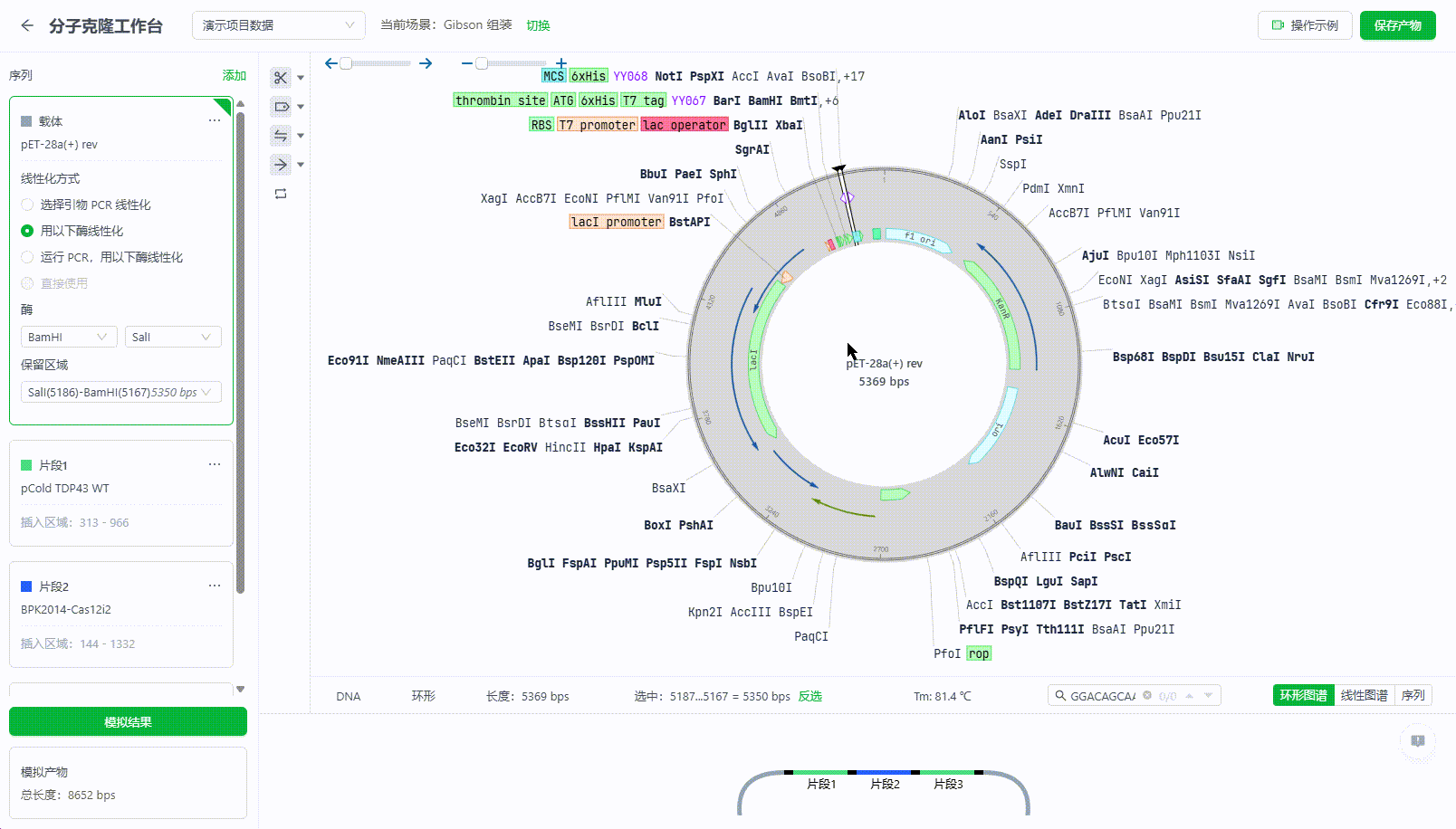Go back using the top-left arrow

pos(27,25)
